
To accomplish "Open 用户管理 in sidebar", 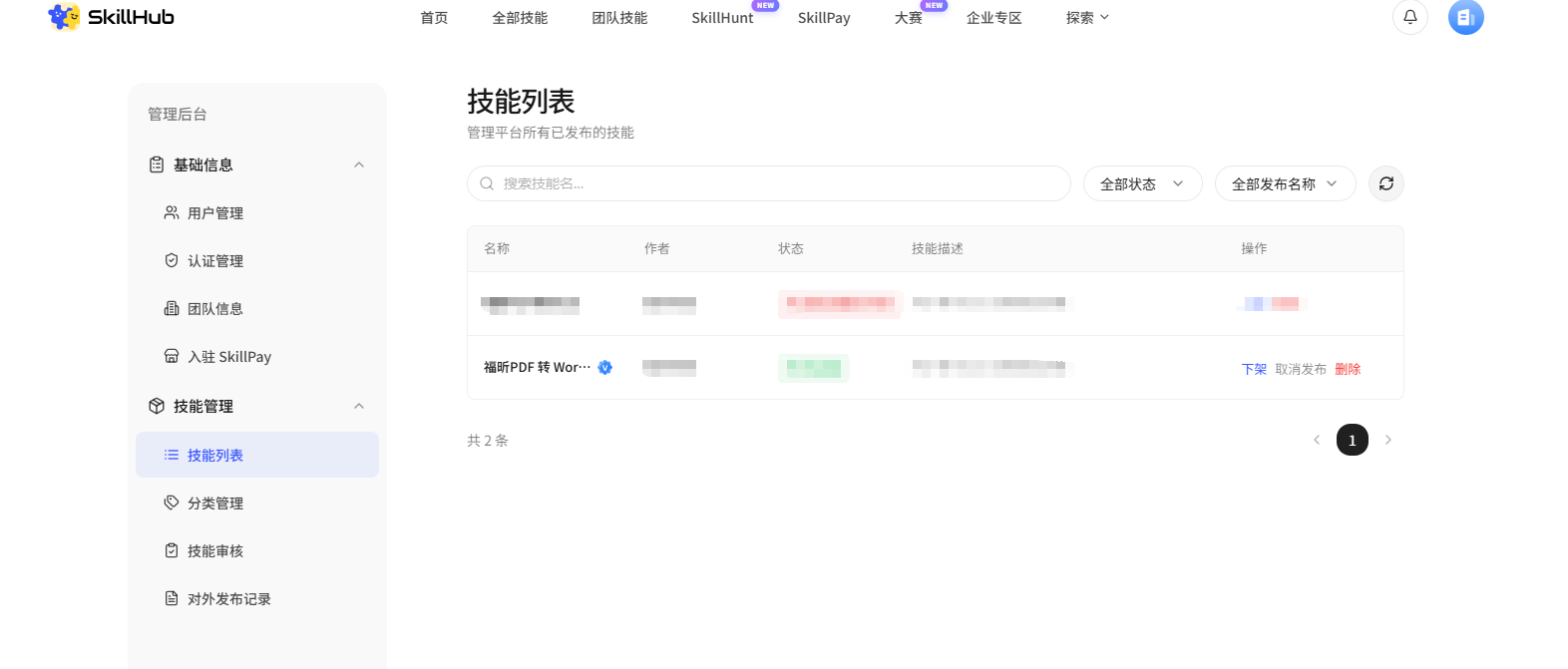I will click(257, 212).
